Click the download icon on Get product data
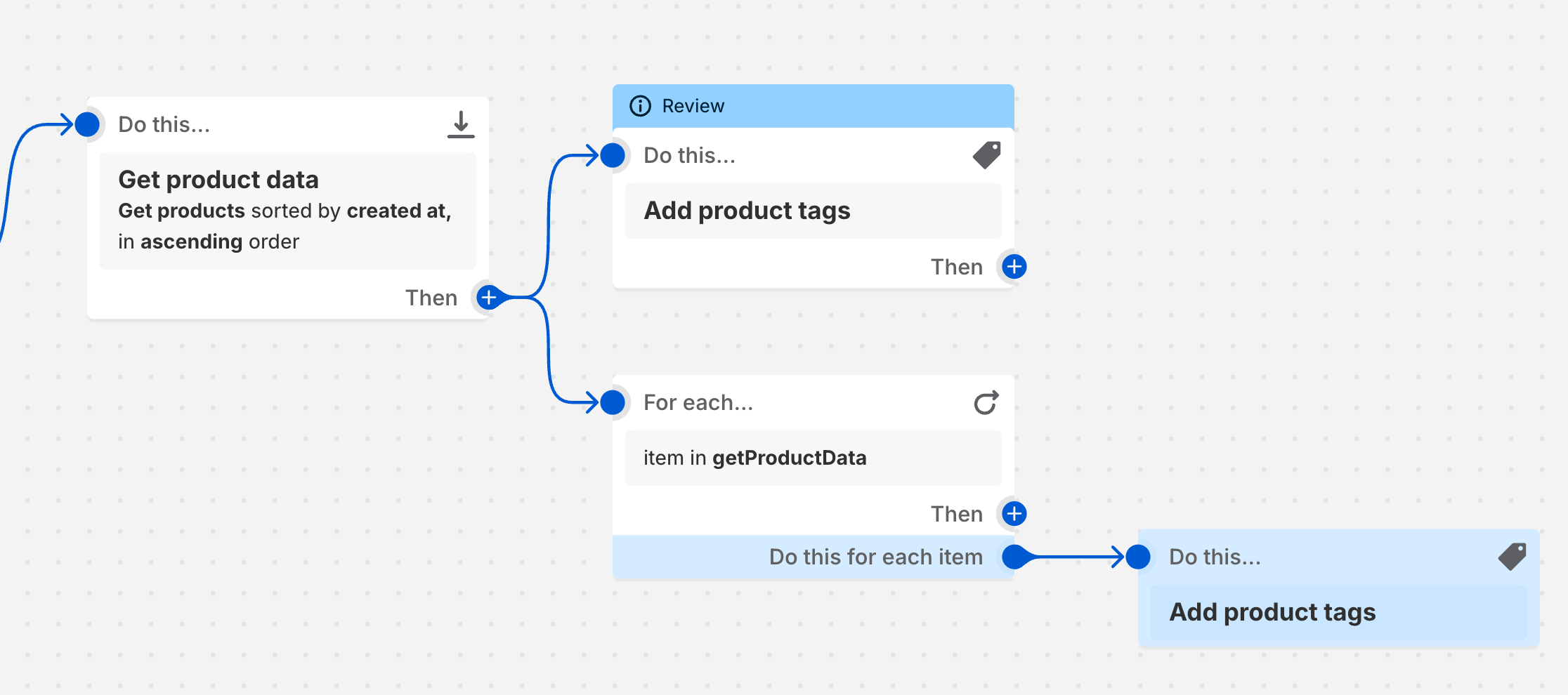Viewport: 1568px width, 695px height. pos(461,124)
